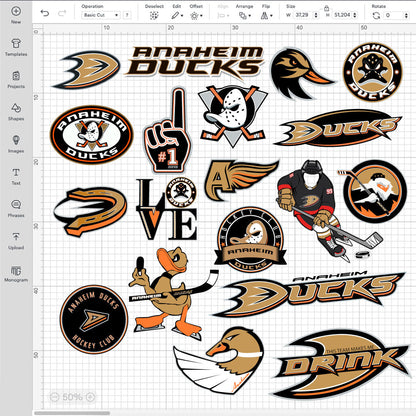This screenshot has height=416, width=416.
Task: Select the gold D foot logo top-left
Action: click(87, 69)
